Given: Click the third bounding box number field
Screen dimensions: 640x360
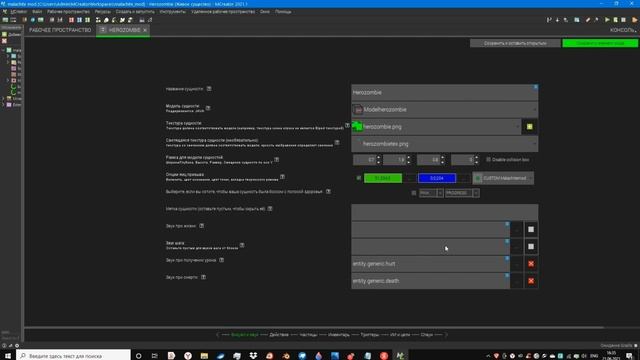Looking at the screenshot, I should click(429, 160).
